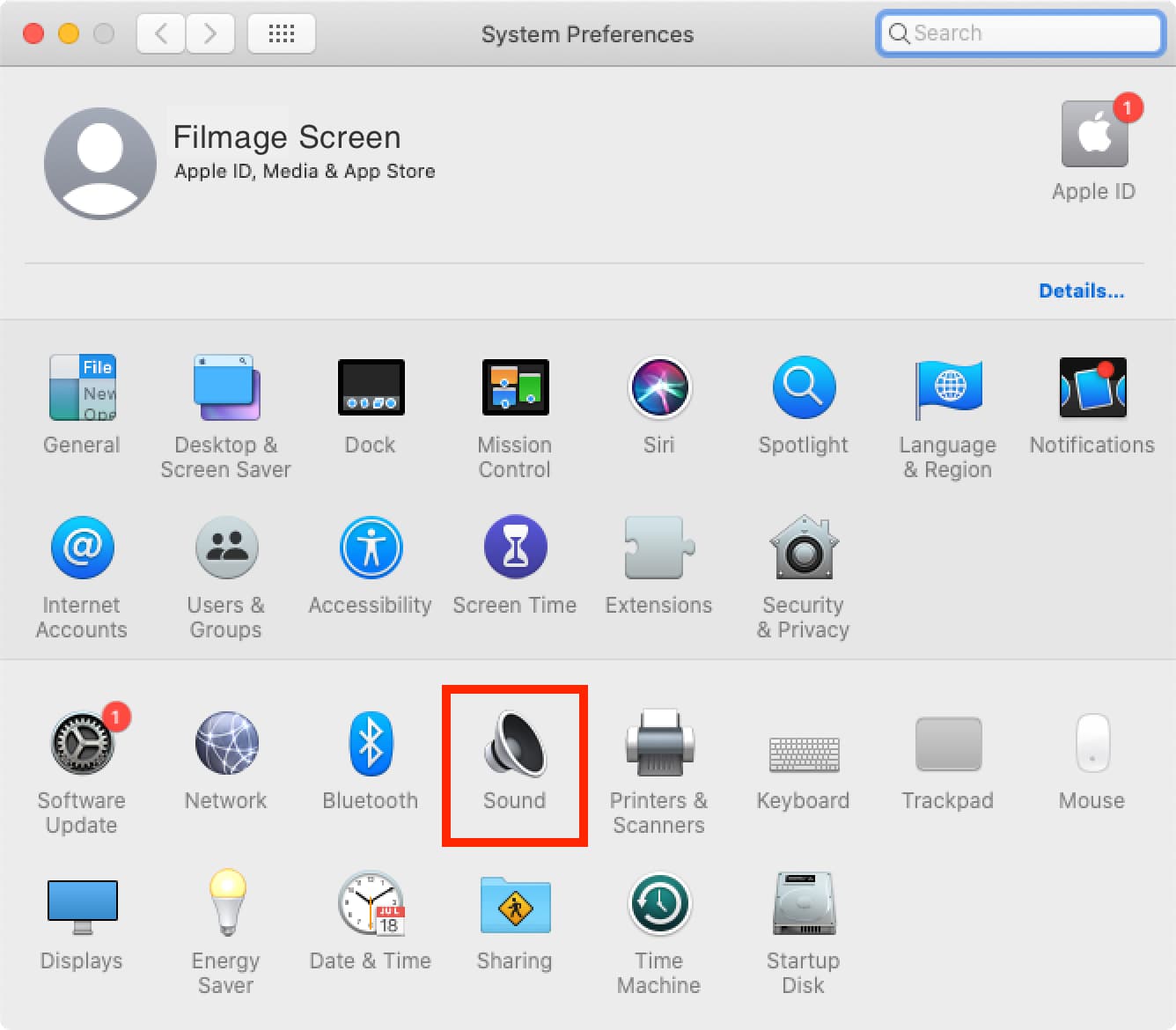Viewport: 1176px width, 1030px height.
Task: Show all preferences with grid button
Action: [282, 33]
